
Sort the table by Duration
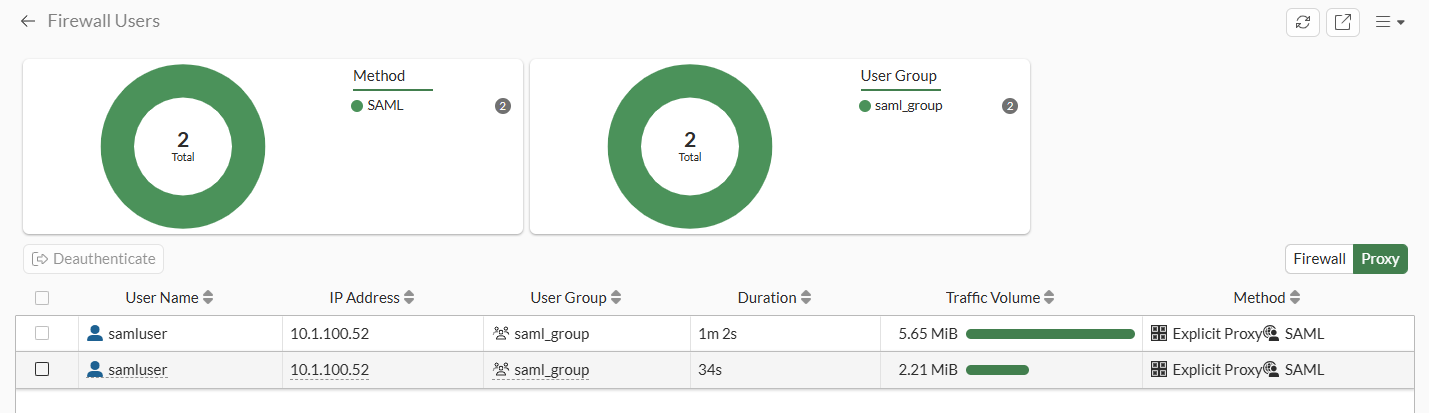tap(806, 298)
